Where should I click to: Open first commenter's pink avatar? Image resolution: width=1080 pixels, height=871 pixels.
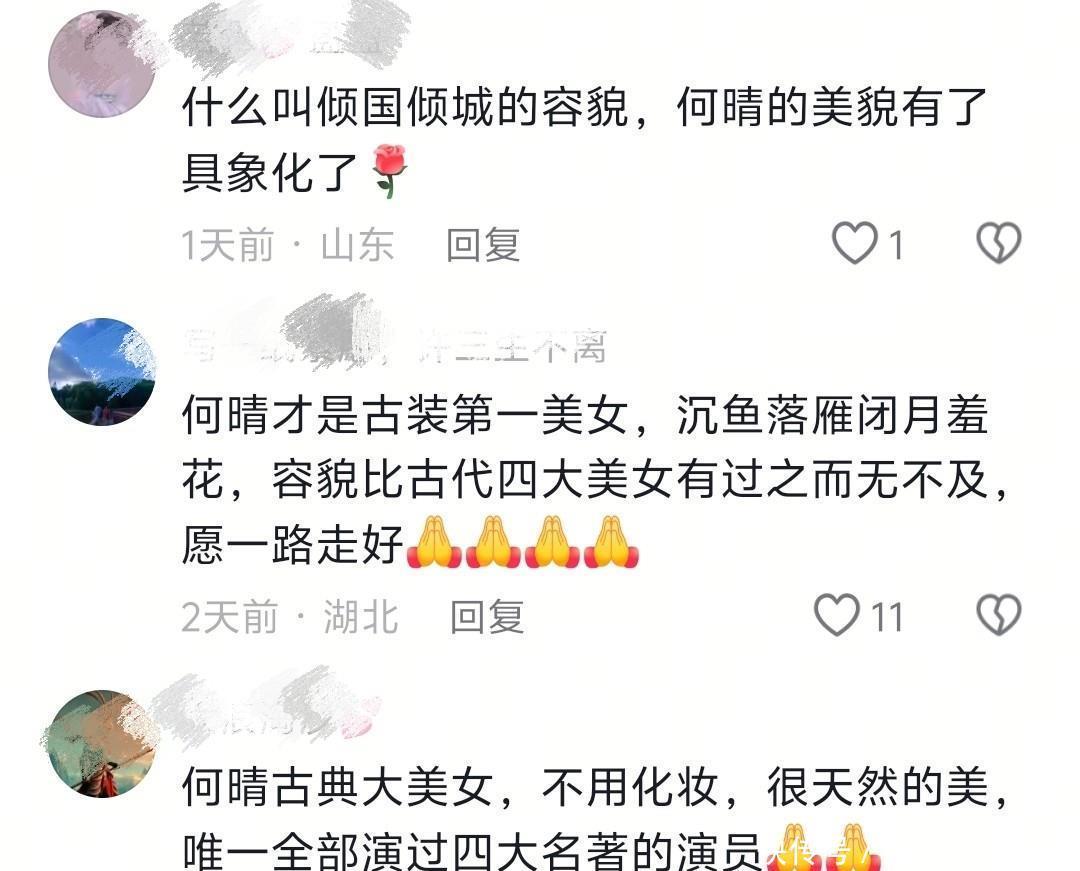pos(102,64)
